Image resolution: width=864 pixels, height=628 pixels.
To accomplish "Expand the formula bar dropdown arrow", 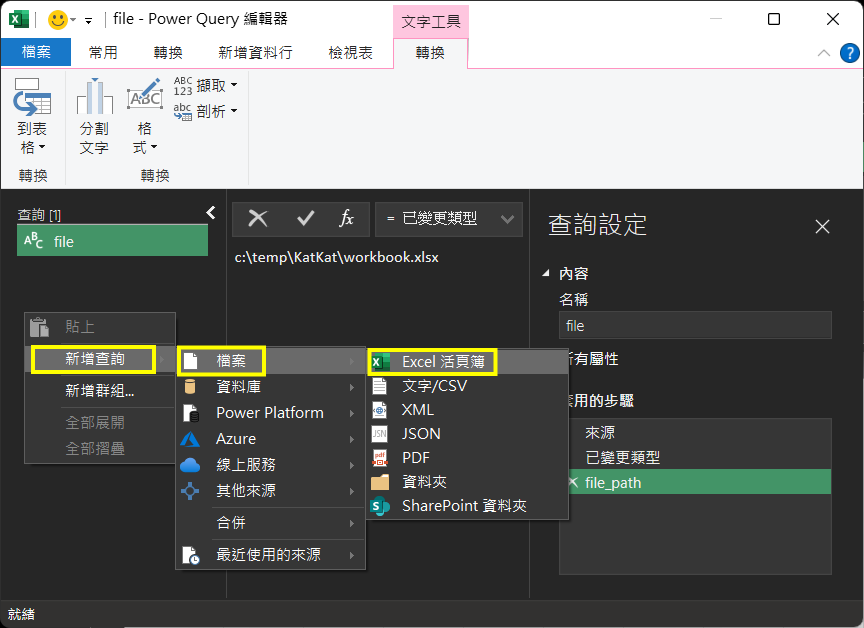I will pyautogui.click(x=508, y=219).
